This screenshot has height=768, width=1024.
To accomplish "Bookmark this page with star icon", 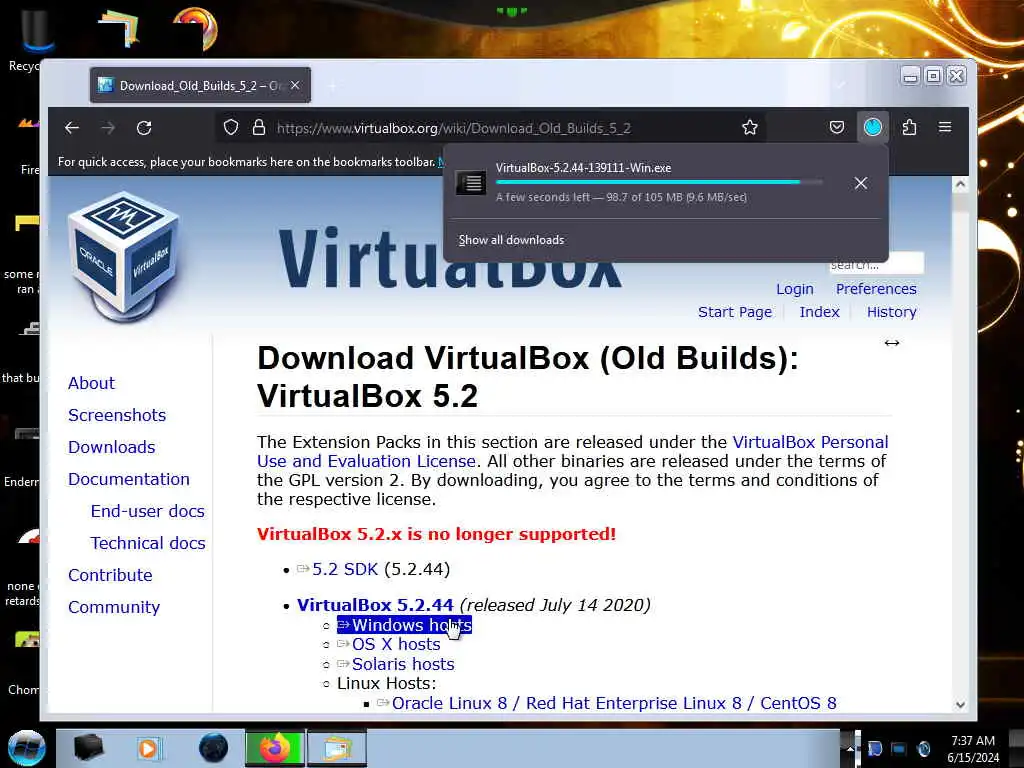I will pyautogui.click(x=750, y=127).
